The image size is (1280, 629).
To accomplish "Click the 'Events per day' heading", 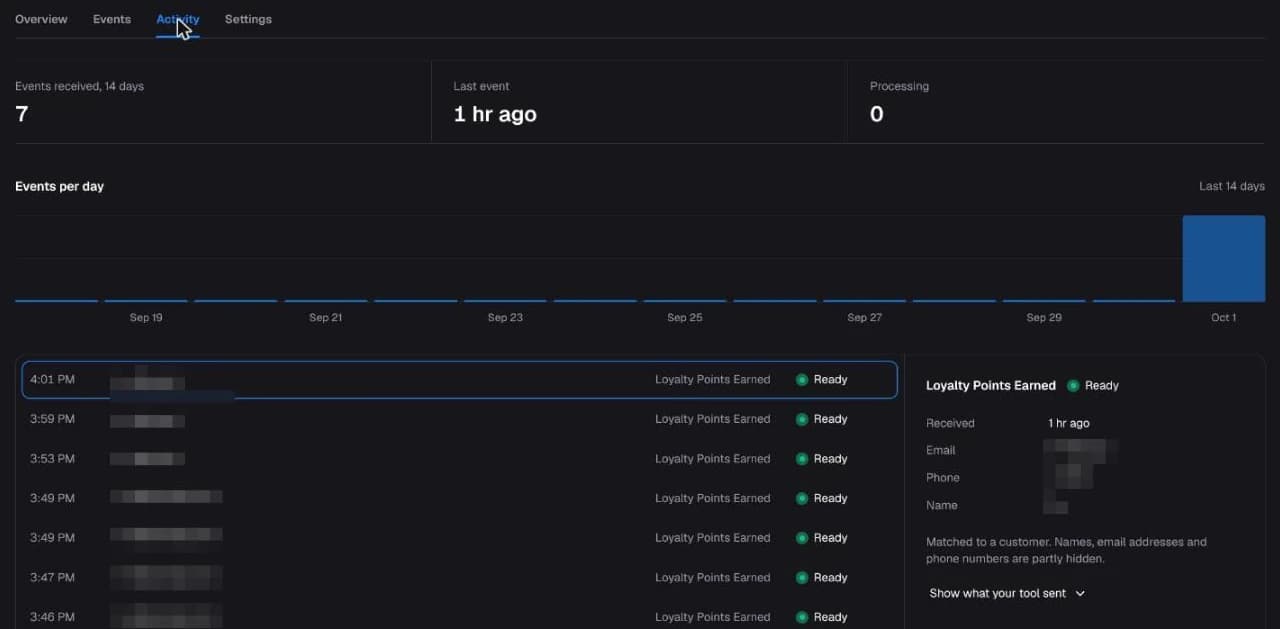I will point(59,186).
